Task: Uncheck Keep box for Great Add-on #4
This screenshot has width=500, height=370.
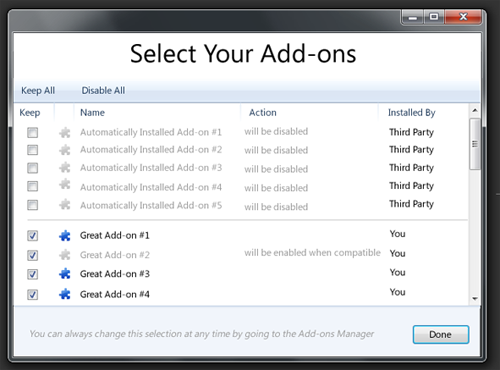Action: pyautogui.click(x=32, y=295)
